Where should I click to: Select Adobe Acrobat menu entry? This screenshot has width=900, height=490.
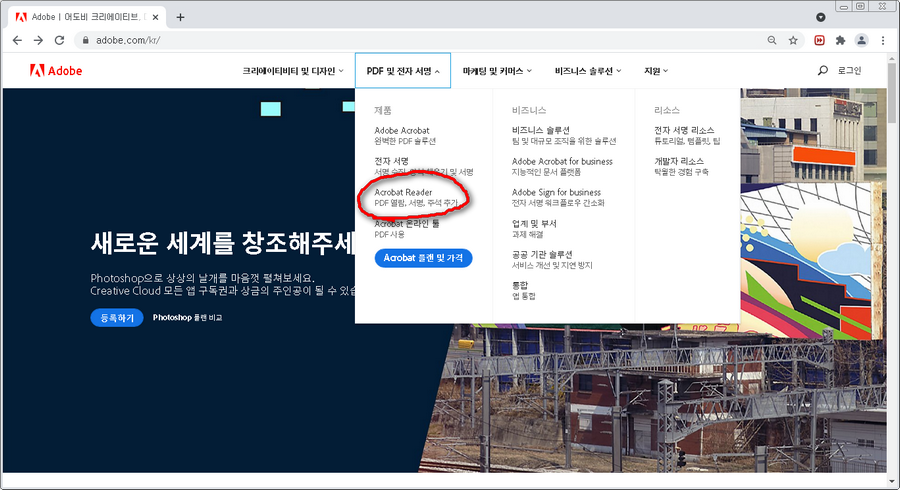click(x=405, y=135)
